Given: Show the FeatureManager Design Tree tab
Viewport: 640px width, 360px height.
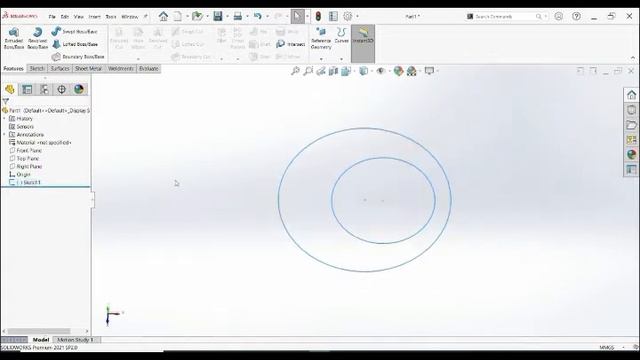Looking at the screenshot, I should coord(10,89).
